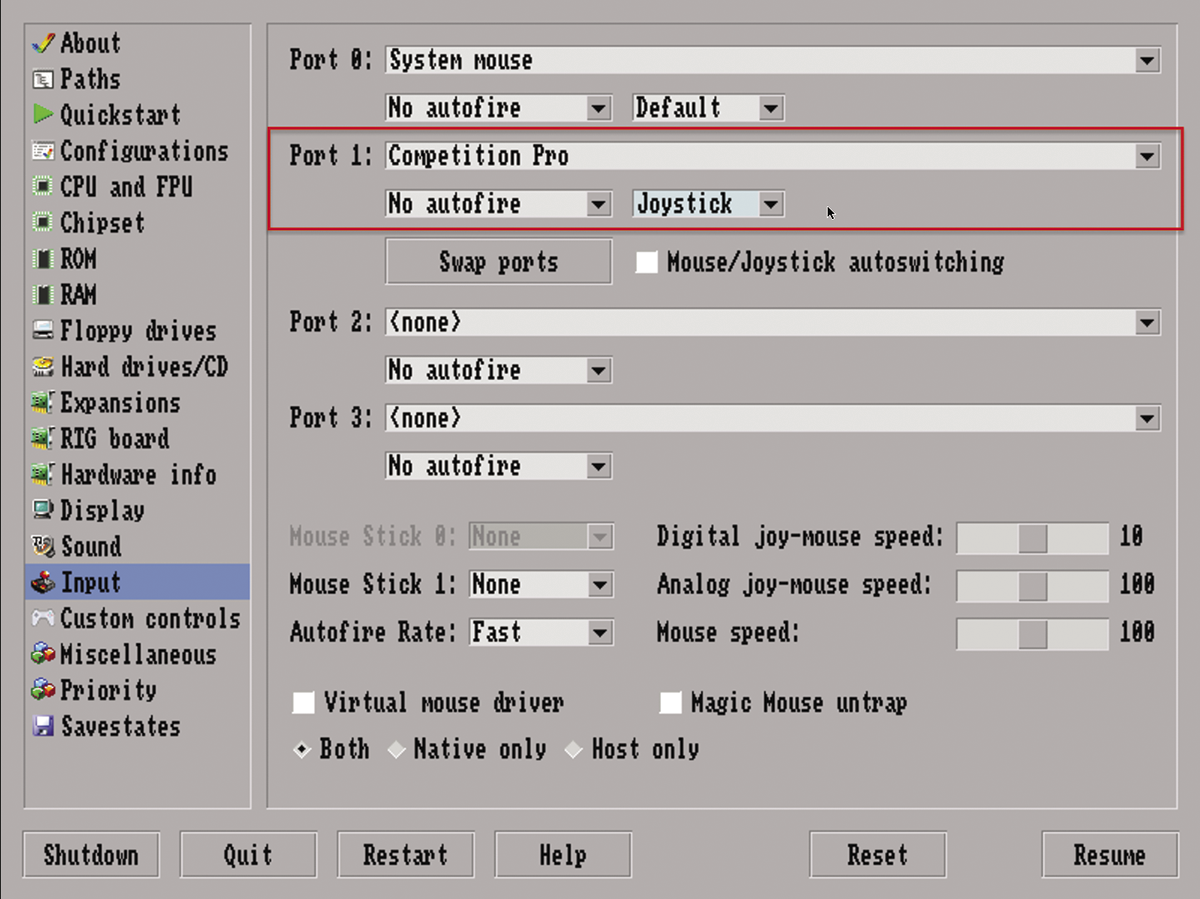This screenshot has width=1200, height=899.
Task: Go to the Savestates section label
Action: pos(120,727)
